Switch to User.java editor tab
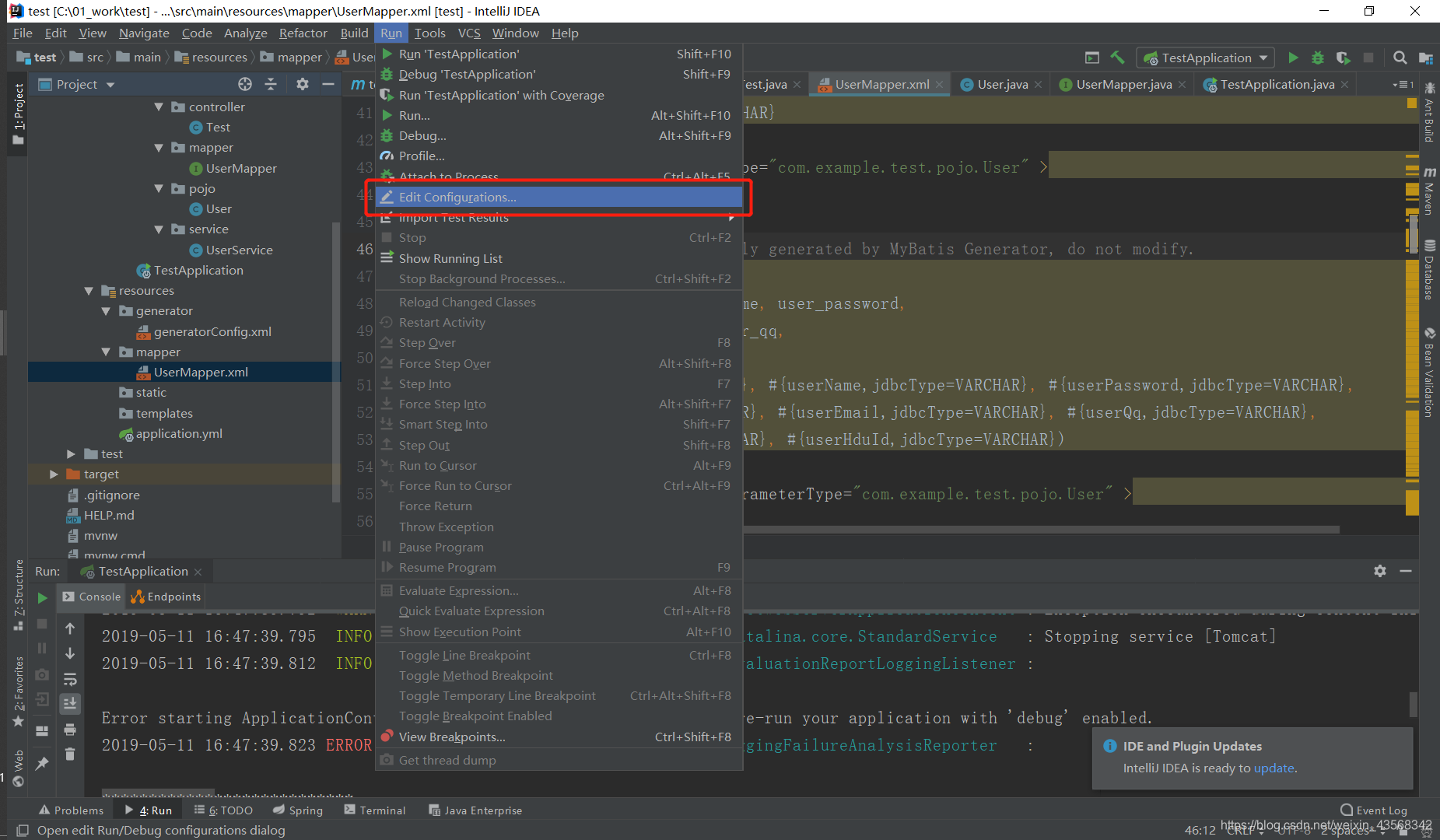Viewport: 1440px width, 840px height. pos(1002,84)
